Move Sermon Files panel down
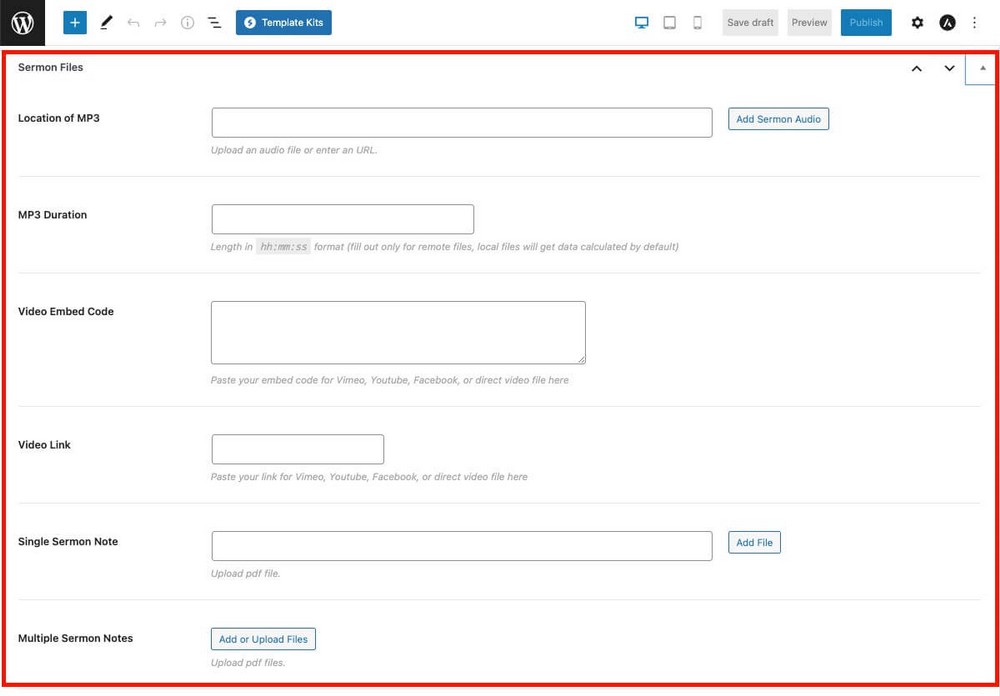This screenshot has height=696, width=1000. [x=949, y=68]
